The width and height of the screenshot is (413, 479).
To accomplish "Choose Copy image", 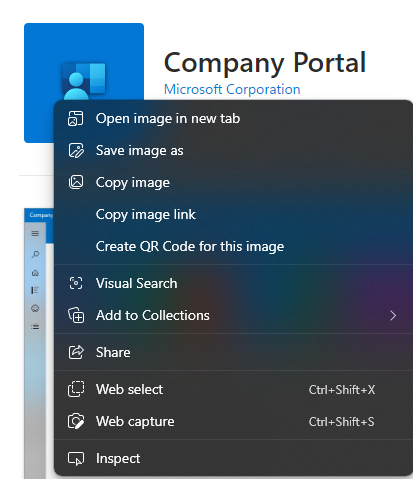I will pos(233,182).
